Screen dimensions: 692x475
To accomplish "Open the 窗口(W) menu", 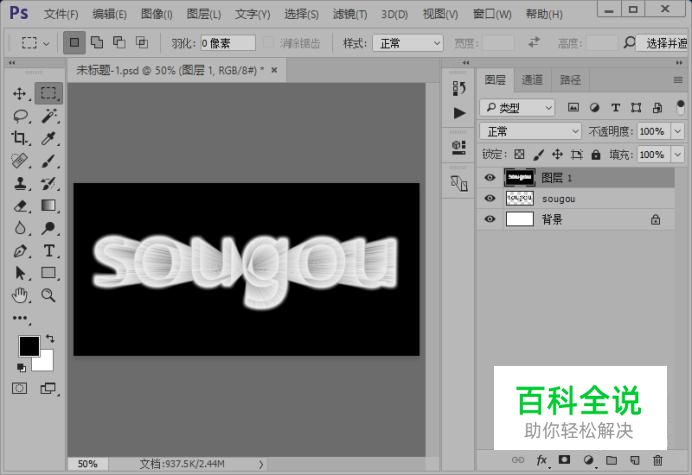I will pos(492,14).
